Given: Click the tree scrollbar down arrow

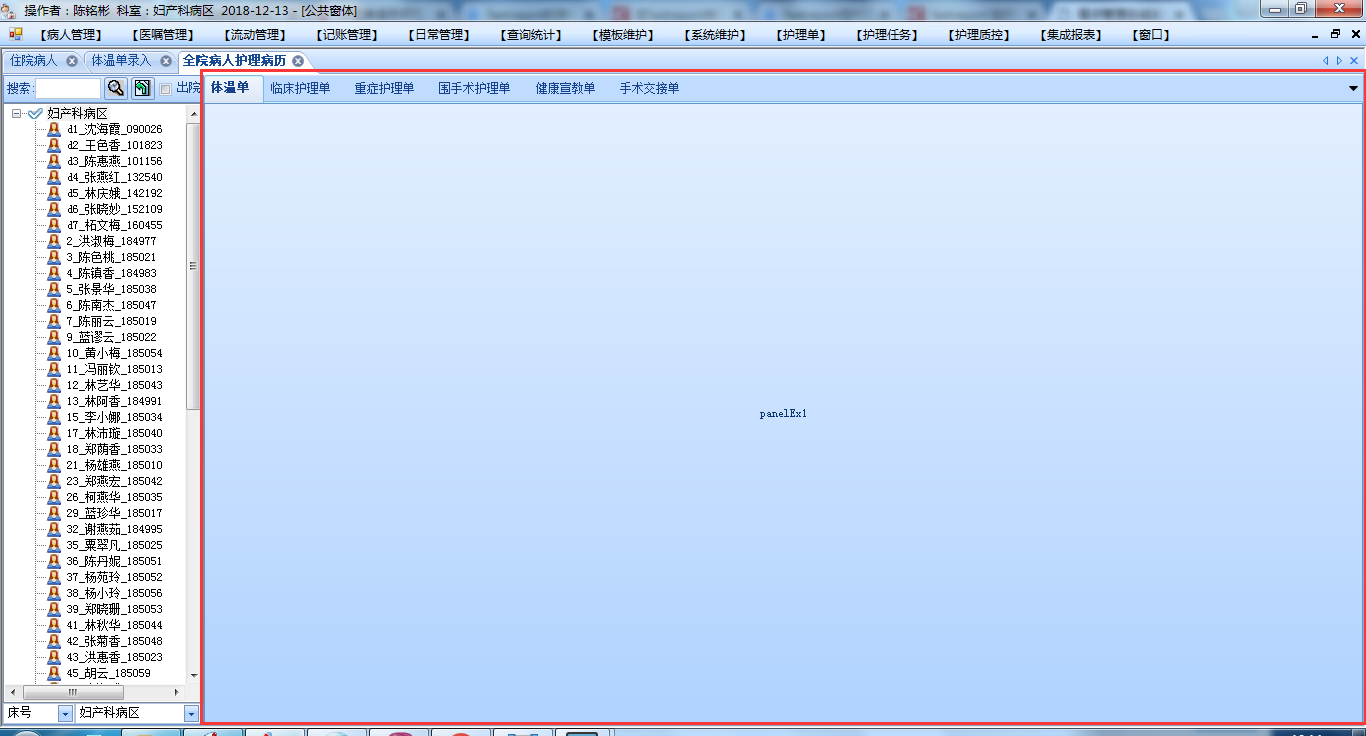Looking at the screenshot, I should (194, 677).
